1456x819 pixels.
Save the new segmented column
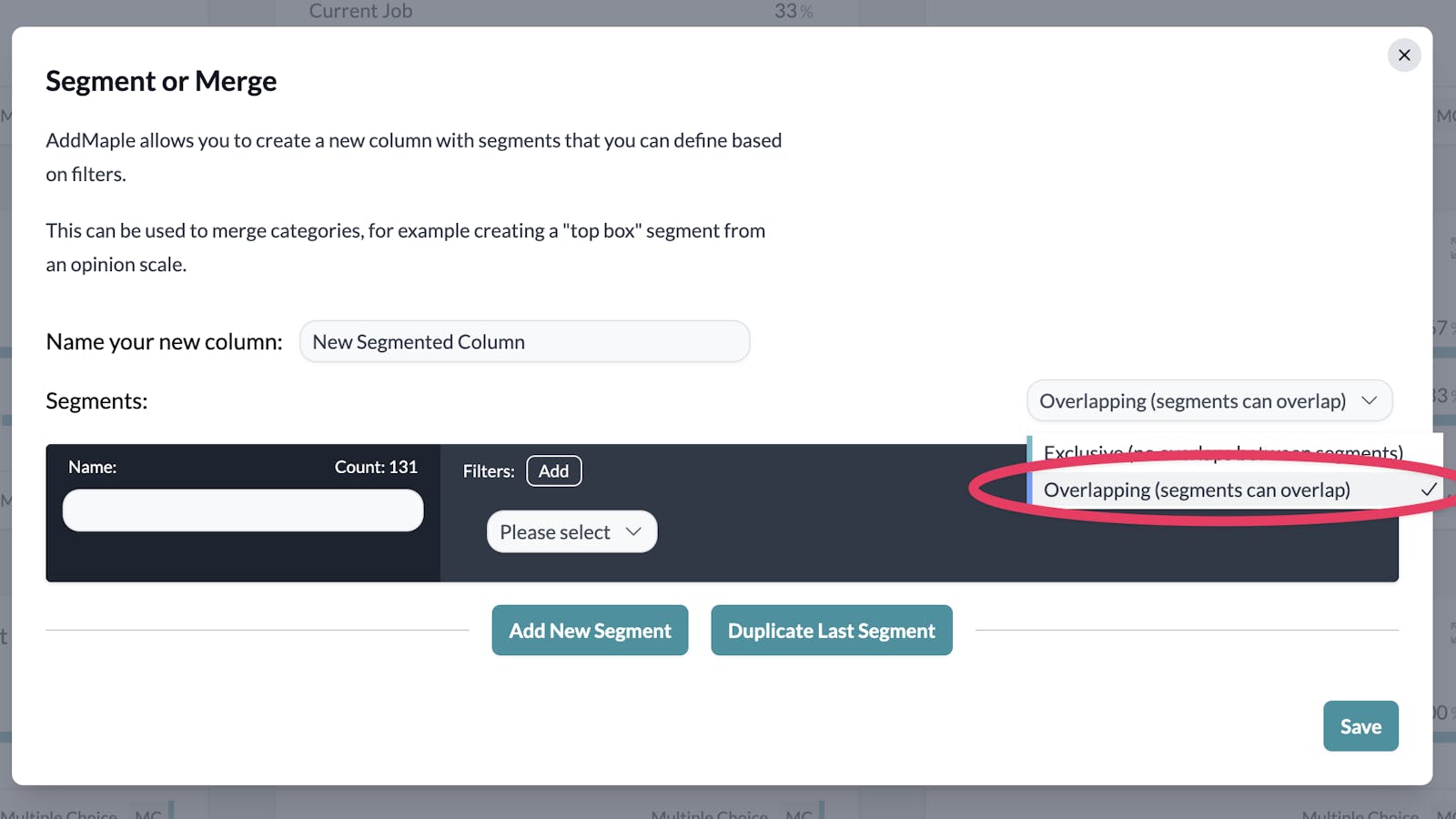tap(1360, 725)
